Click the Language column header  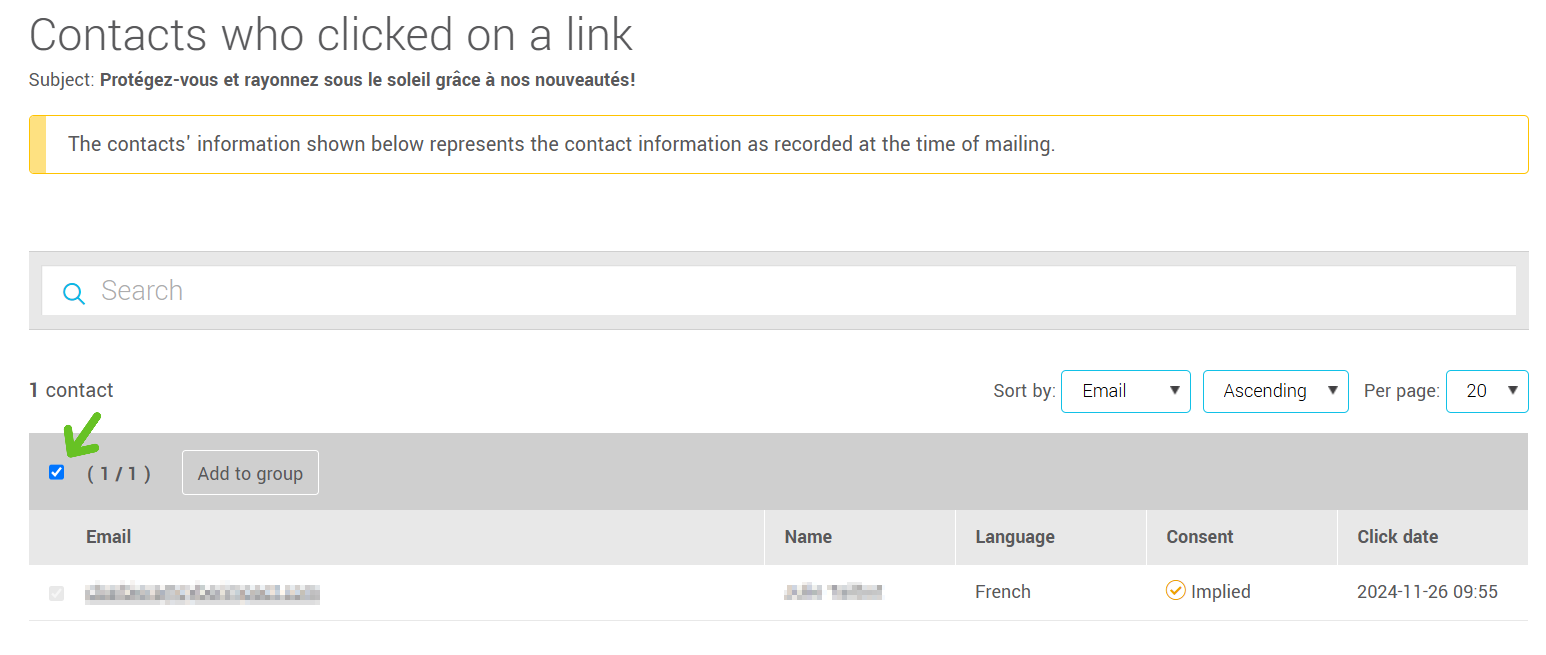[x=1014, y=537]
